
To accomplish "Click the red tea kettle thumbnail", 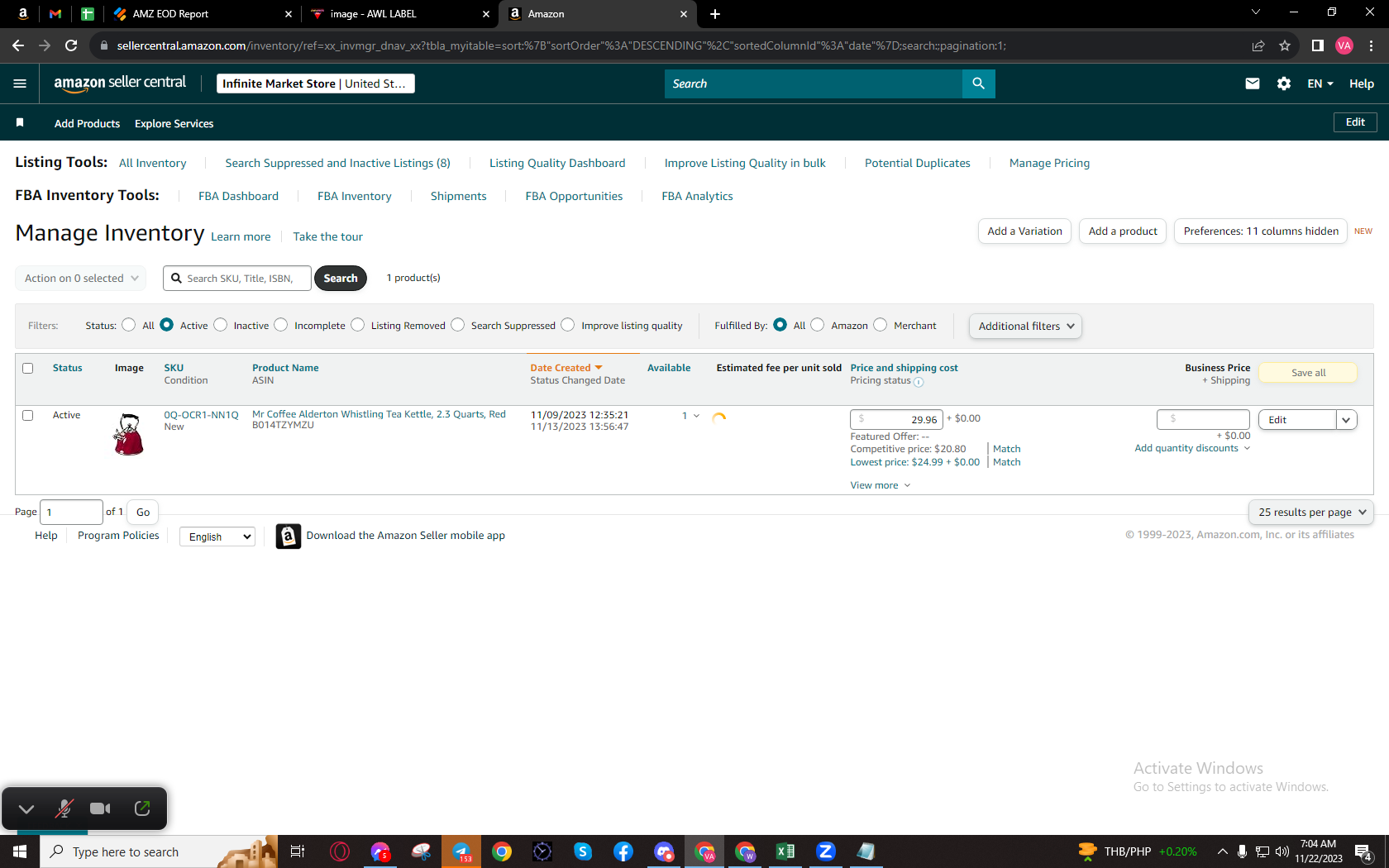I will coord(129,434).
